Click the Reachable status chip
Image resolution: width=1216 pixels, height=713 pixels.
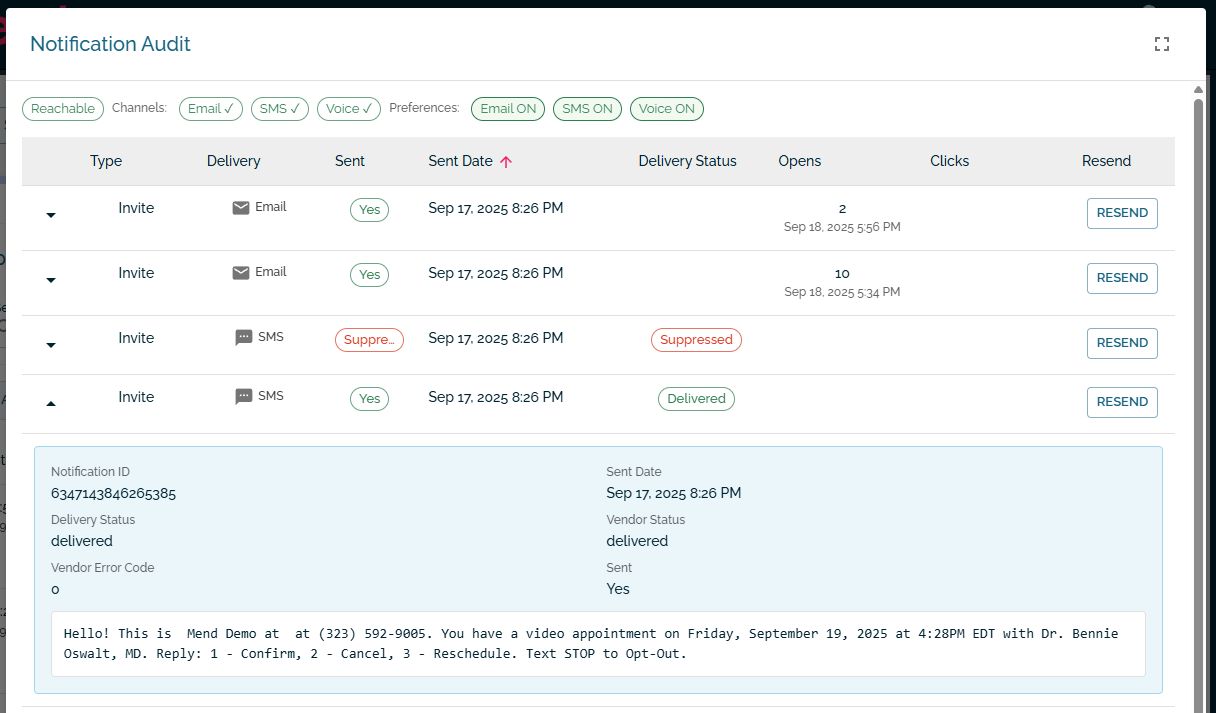[63, 109]
